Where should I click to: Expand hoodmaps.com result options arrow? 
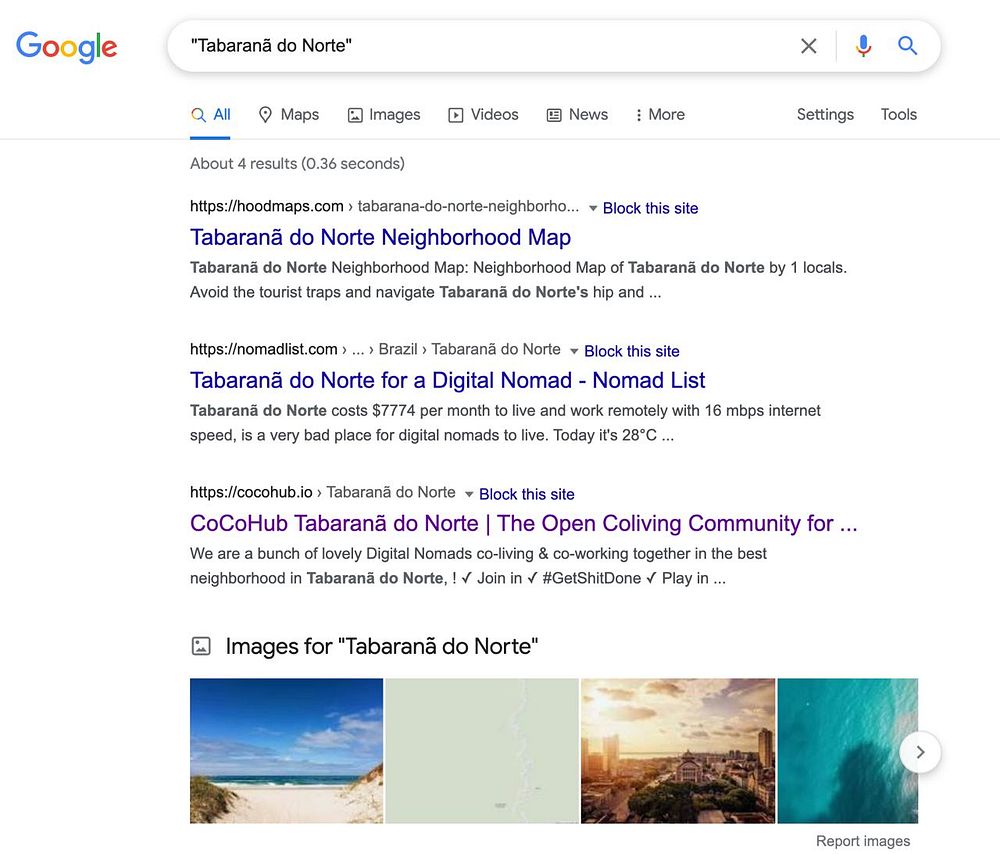point(592,208)
